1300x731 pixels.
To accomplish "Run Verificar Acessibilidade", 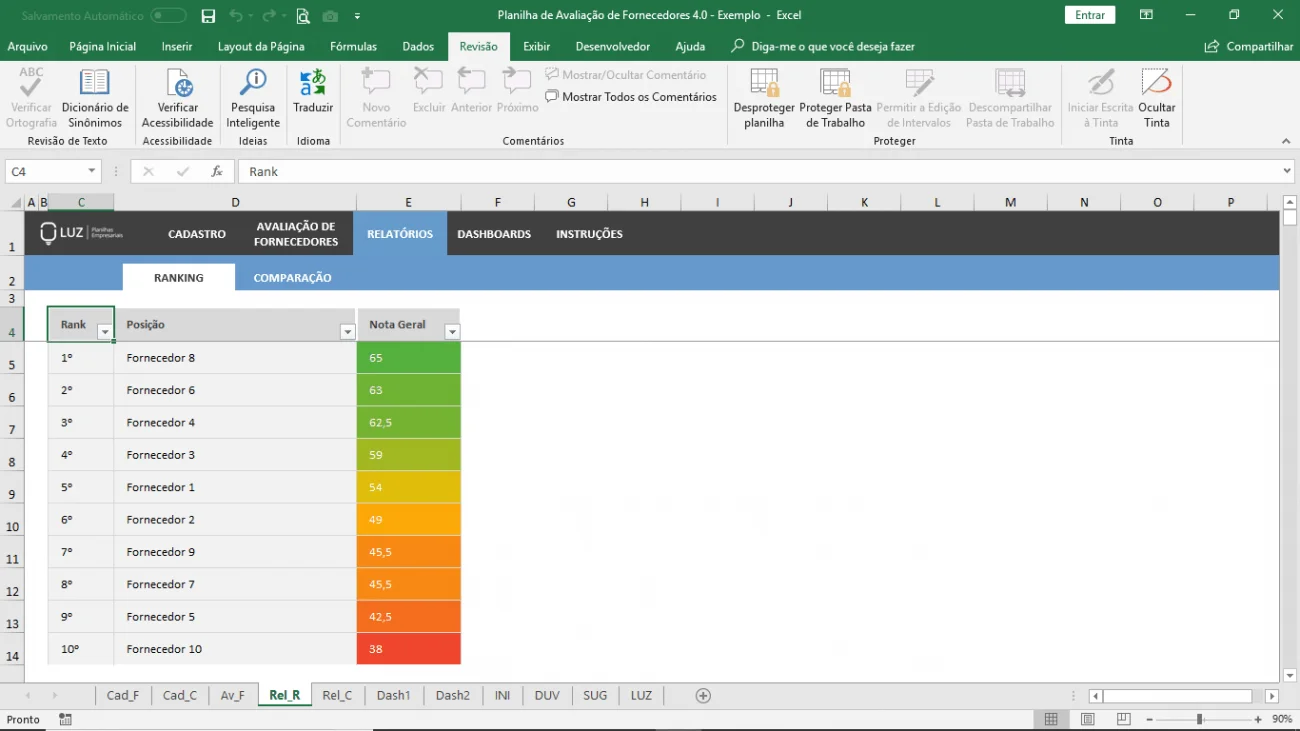I will tap(178, 98).
